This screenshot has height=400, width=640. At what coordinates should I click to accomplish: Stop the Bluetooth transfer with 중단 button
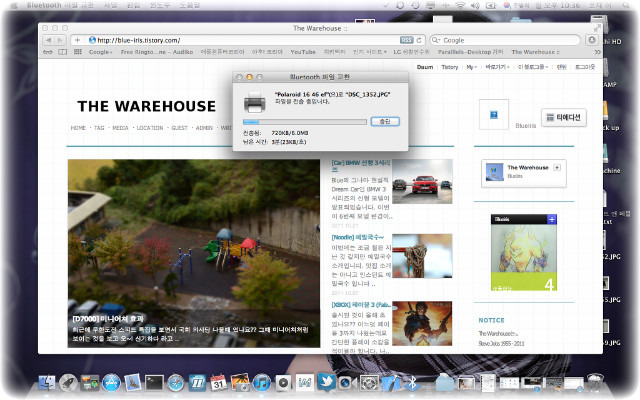[385, 122]
